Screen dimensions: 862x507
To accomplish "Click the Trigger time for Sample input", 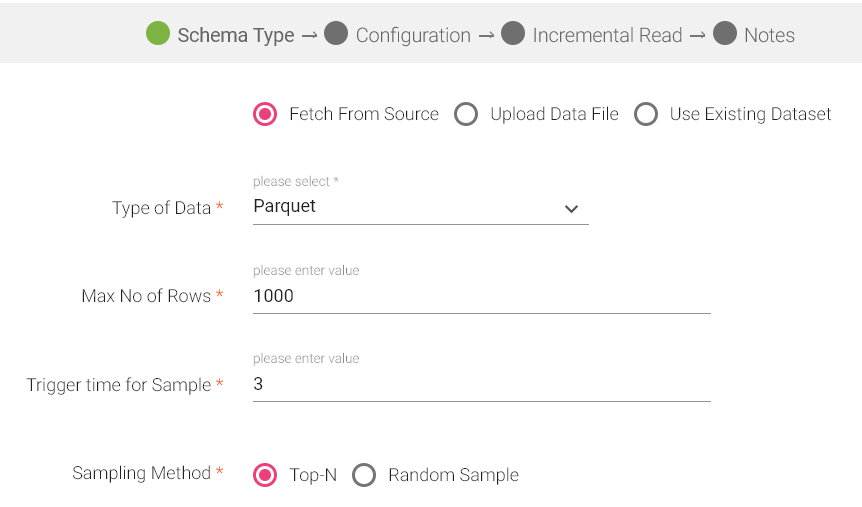I will 481,384.
